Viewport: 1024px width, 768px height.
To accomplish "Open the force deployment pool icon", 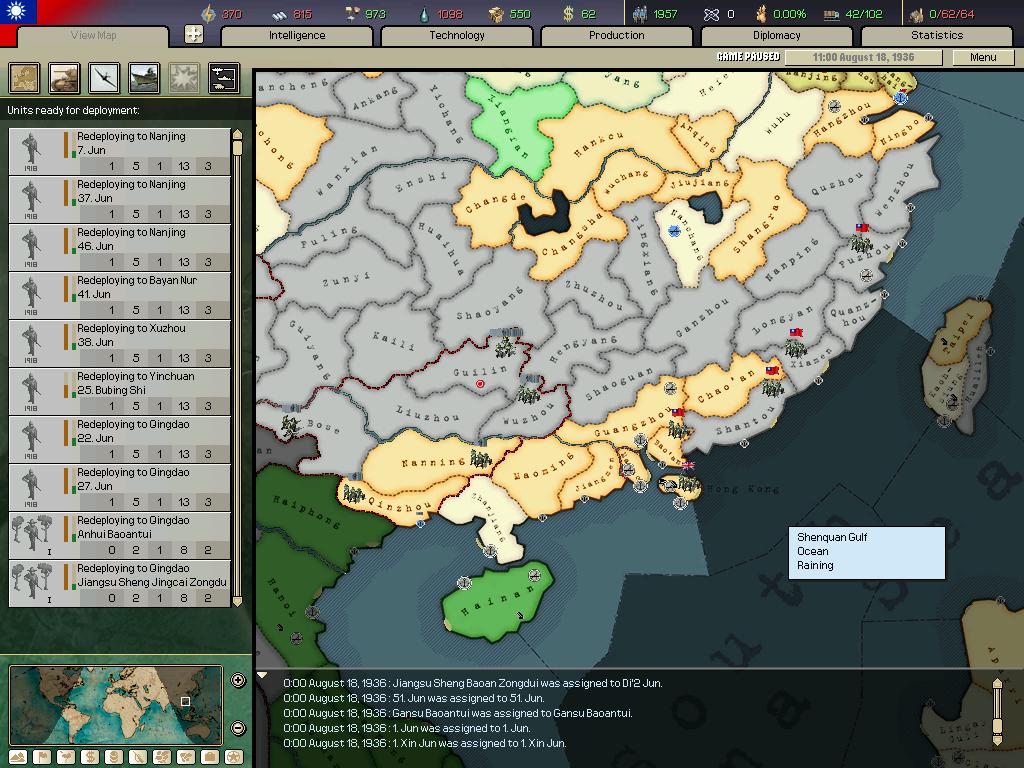I will (x=223, y=78).
